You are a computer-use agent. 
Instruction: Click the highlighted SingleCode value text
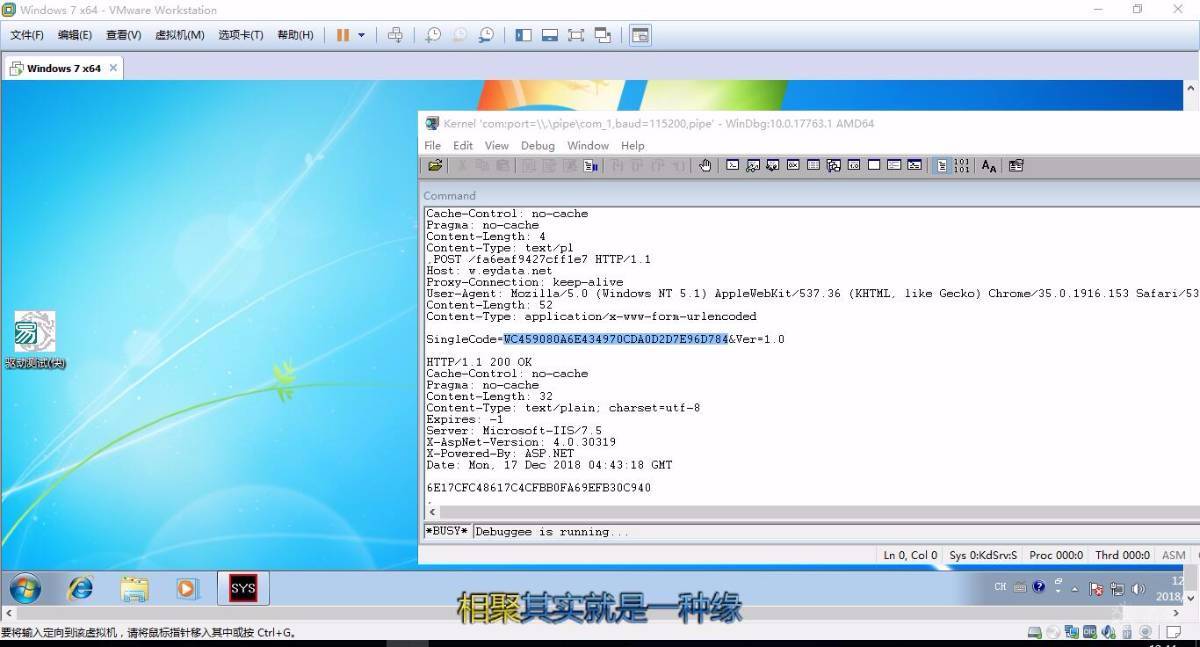pos(615,339)
